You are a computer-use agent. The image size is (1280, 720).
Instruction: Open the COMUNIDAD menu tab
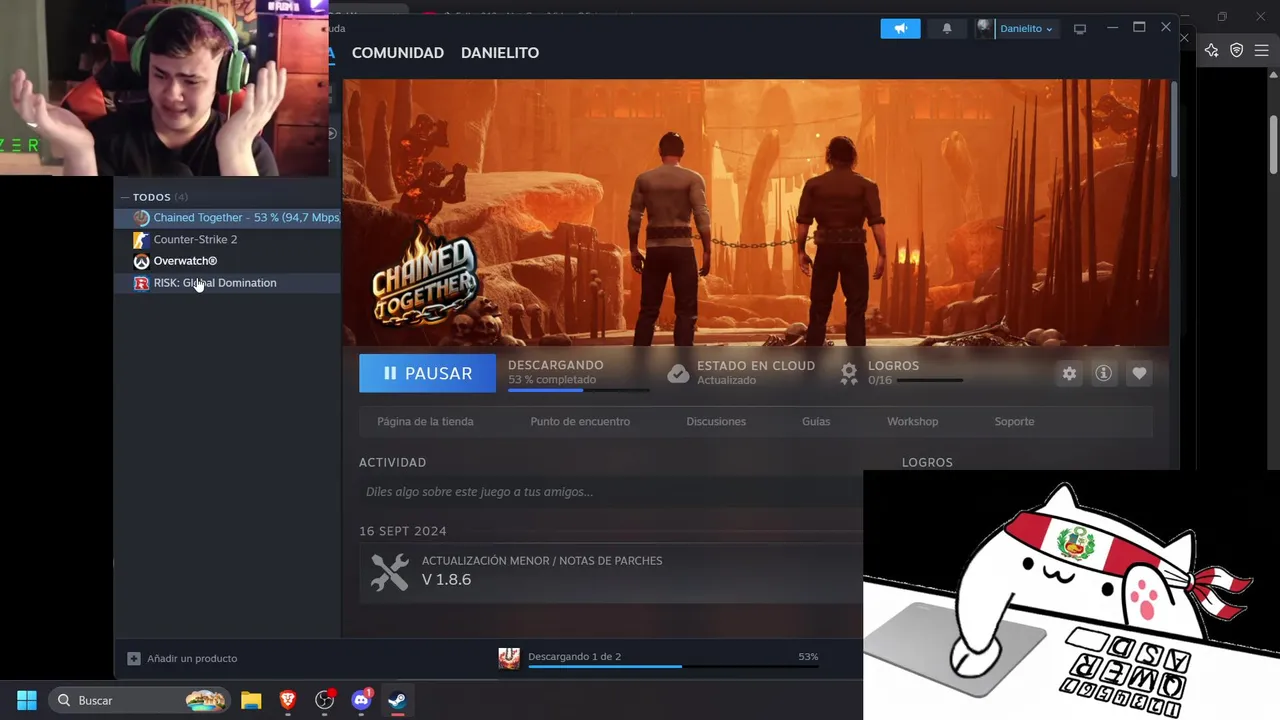pyautogui.click(x=398, y=53)
